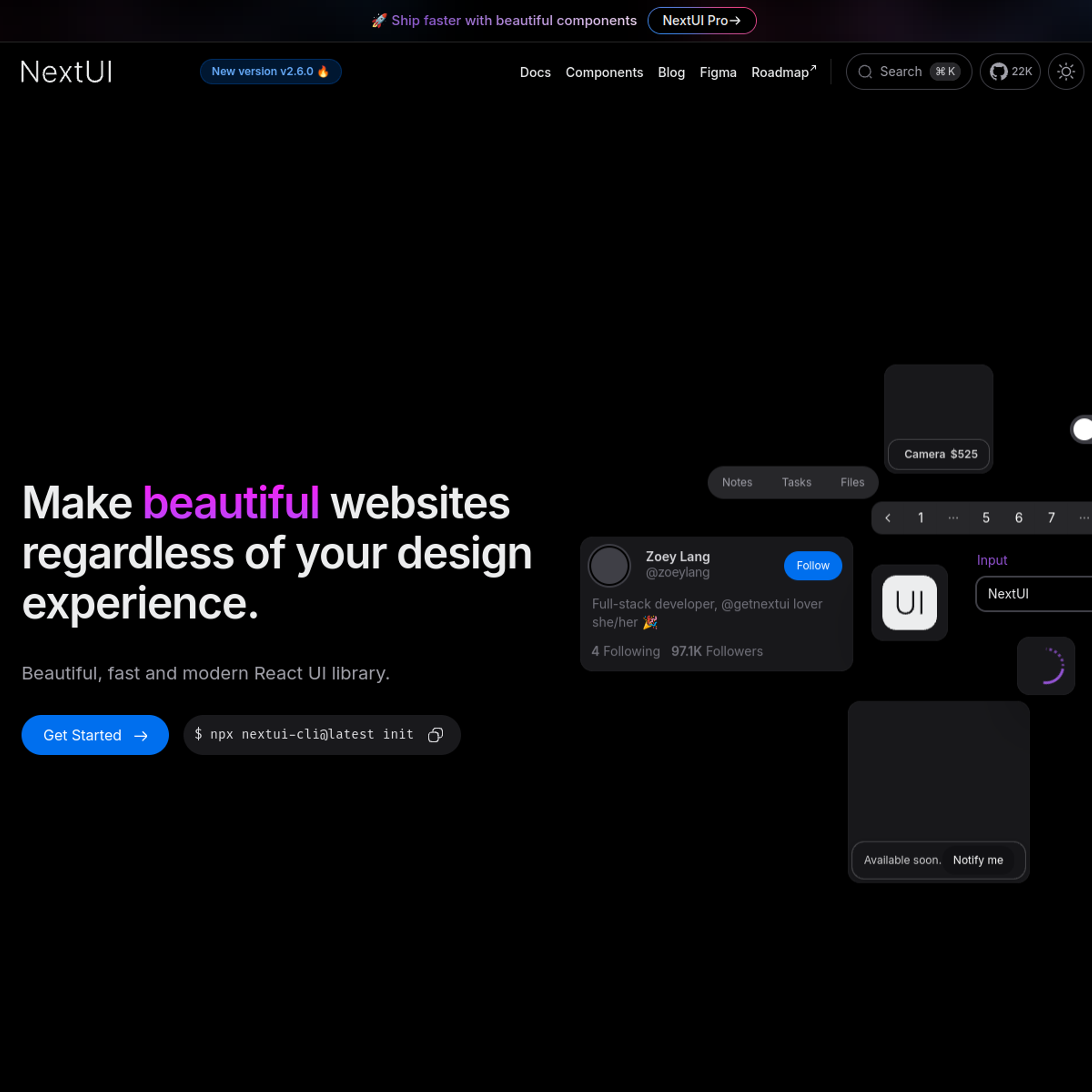Viewport: 1092px width, 1092px height.
Task: Select page 1 in pagination
Action: point(921,518)
